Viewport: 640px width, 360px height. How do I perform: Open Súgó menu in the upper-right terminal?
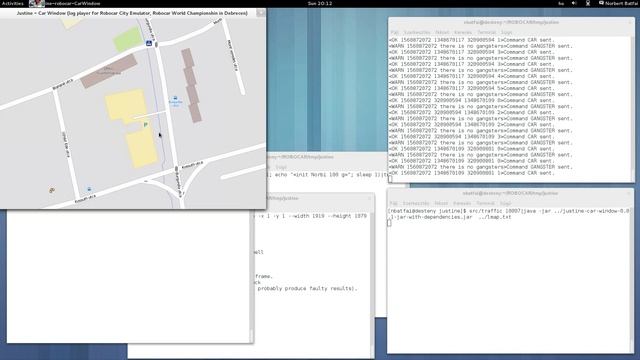[506, 32]
